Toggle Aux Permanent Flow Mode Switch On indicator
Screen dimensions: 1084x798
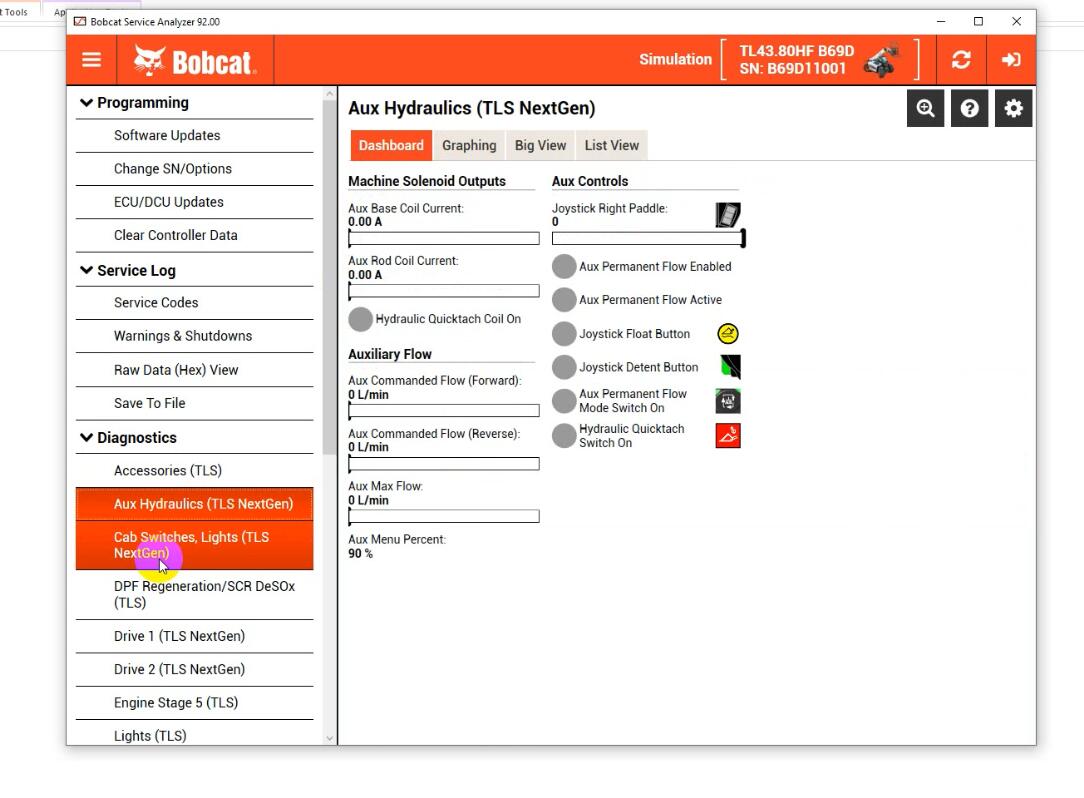(x=564, y=401)
